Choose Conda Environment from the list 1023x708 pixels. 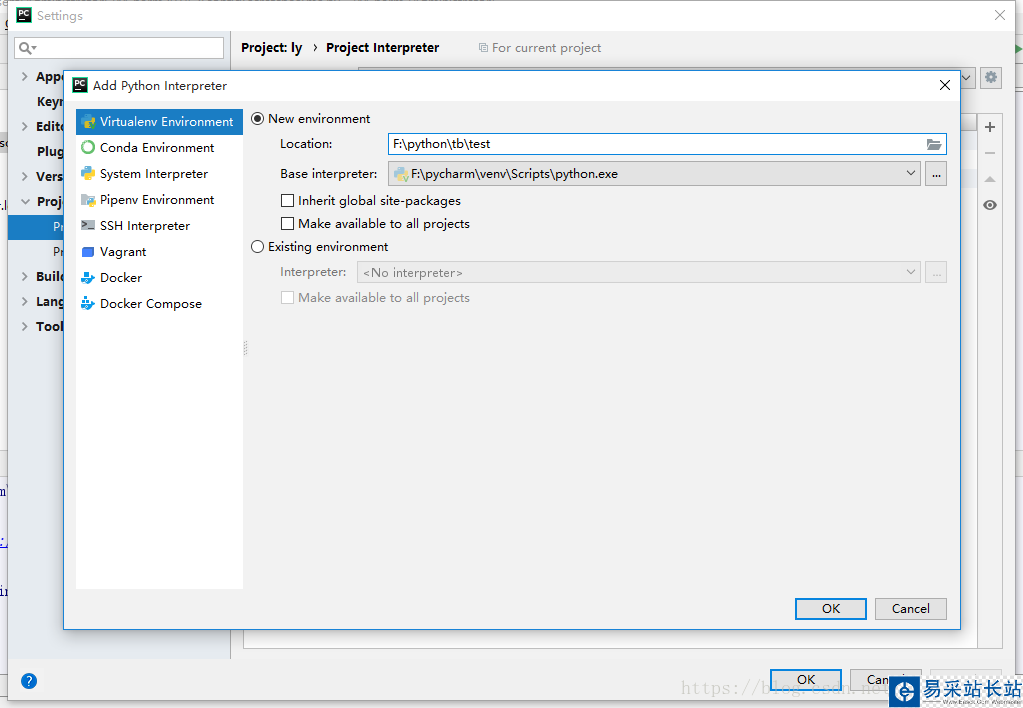tap(156, 148)
